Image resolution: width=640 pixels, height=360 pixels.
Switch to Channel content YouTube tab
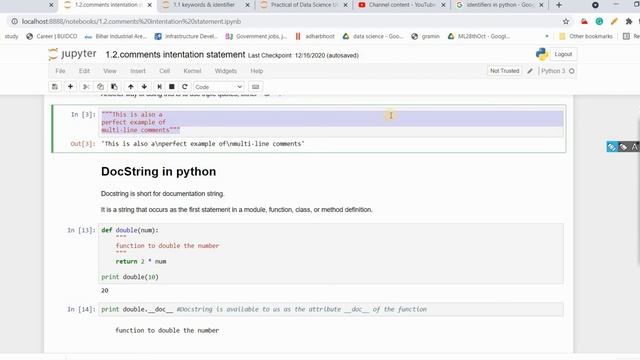coord(401,5)
